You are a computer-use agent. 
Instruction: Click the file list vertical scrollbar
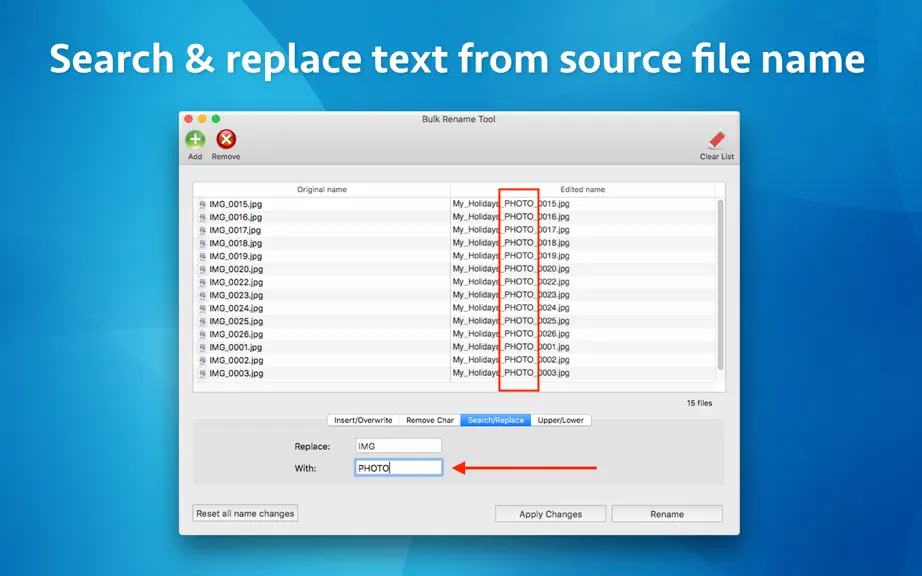pos(720,285)
